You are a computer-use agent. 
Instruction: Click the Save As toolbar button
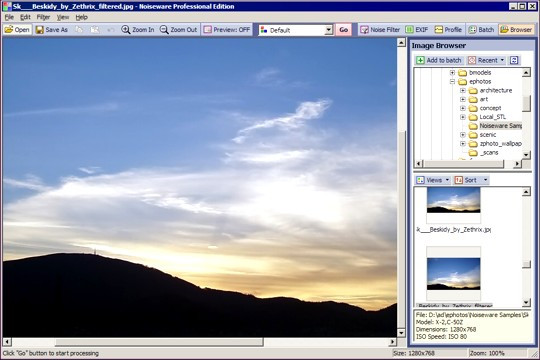tap(52, 30)
